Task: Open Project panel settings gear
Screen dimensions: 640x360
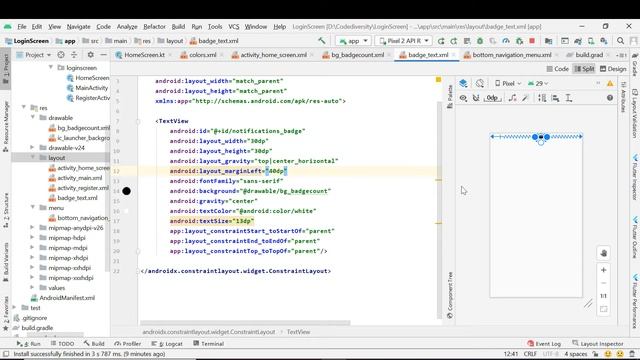Action: click(x=91, y=55)
